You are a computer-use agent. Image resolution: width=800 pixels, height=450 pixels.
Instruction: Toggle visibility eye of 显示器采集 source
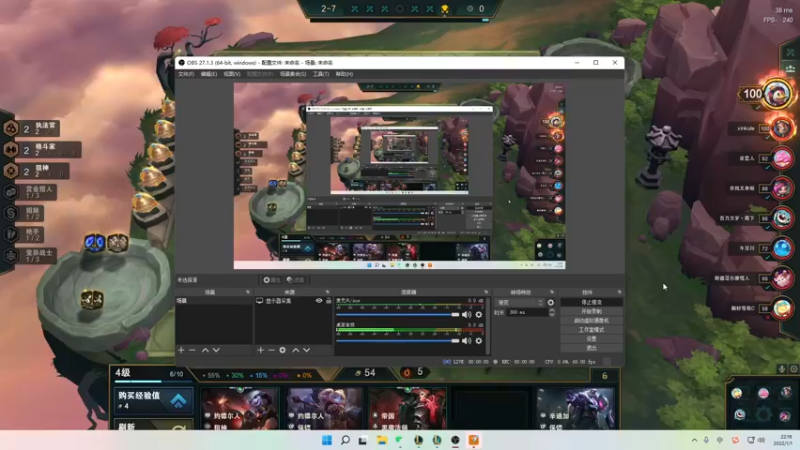[x=319, y=301]
